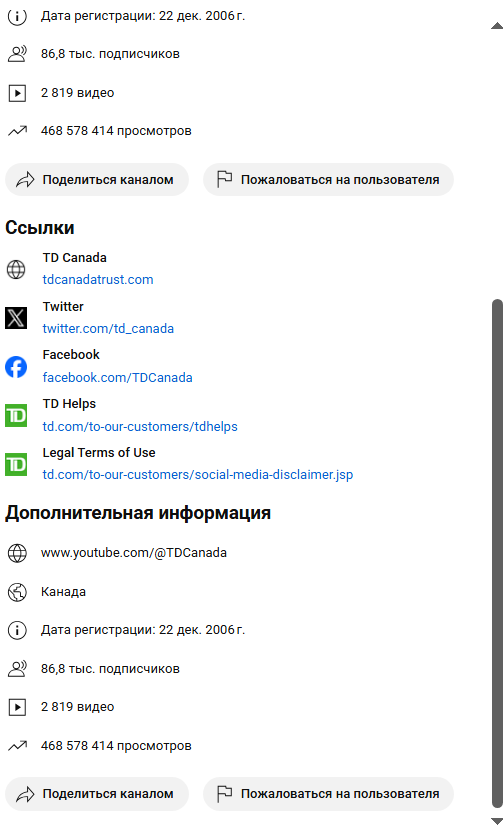
Task: Click the Twitter link title
Action: tap(63, 306)
